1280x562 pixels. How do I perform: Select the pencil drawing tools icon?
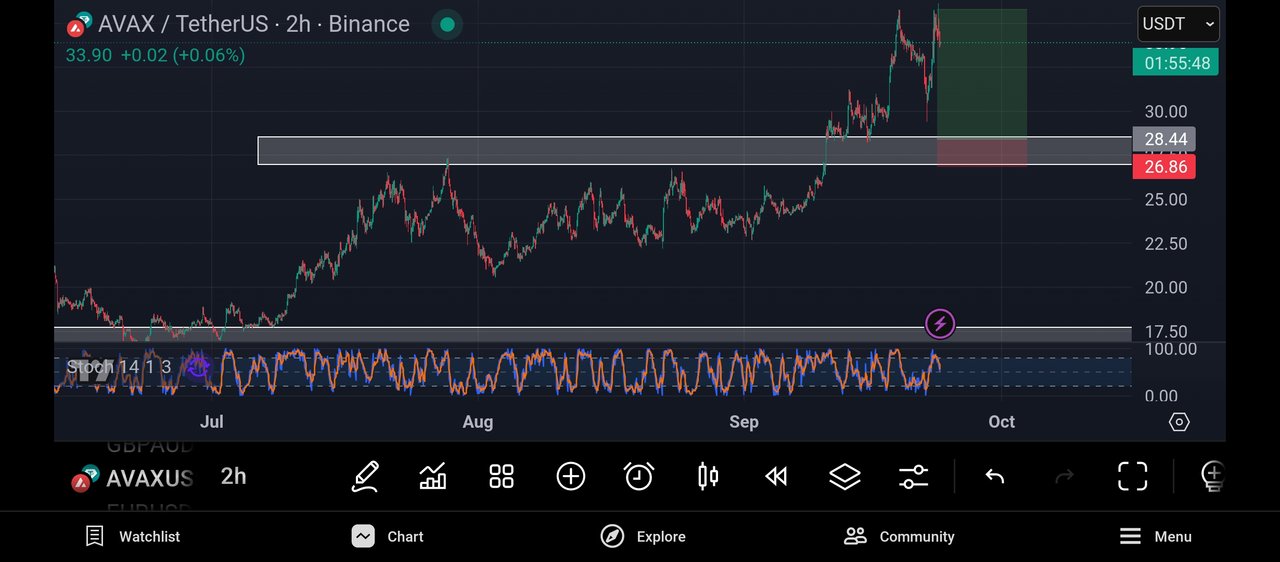point(365,476)
